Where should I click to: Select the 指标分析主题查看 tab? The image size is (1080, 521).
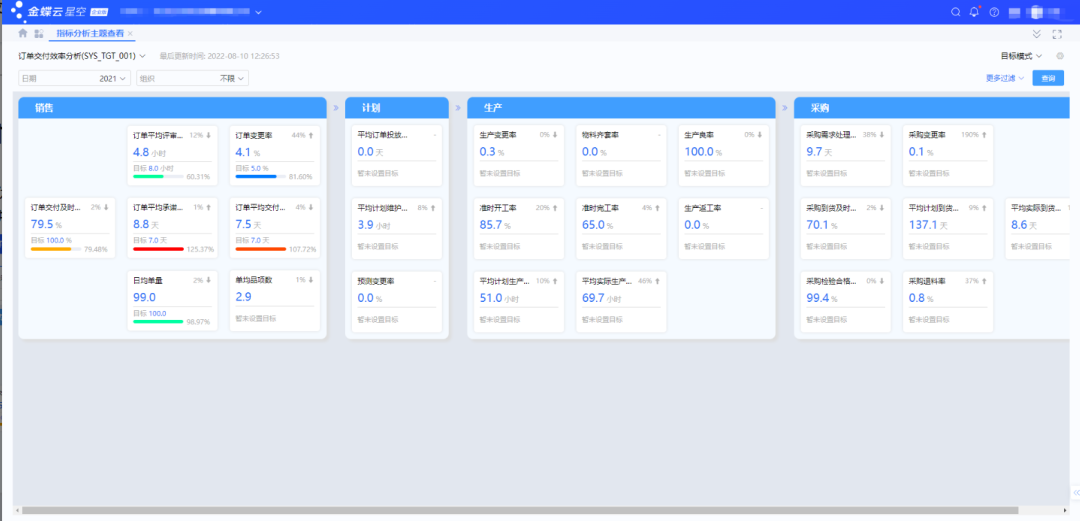(x=90, y=33)
